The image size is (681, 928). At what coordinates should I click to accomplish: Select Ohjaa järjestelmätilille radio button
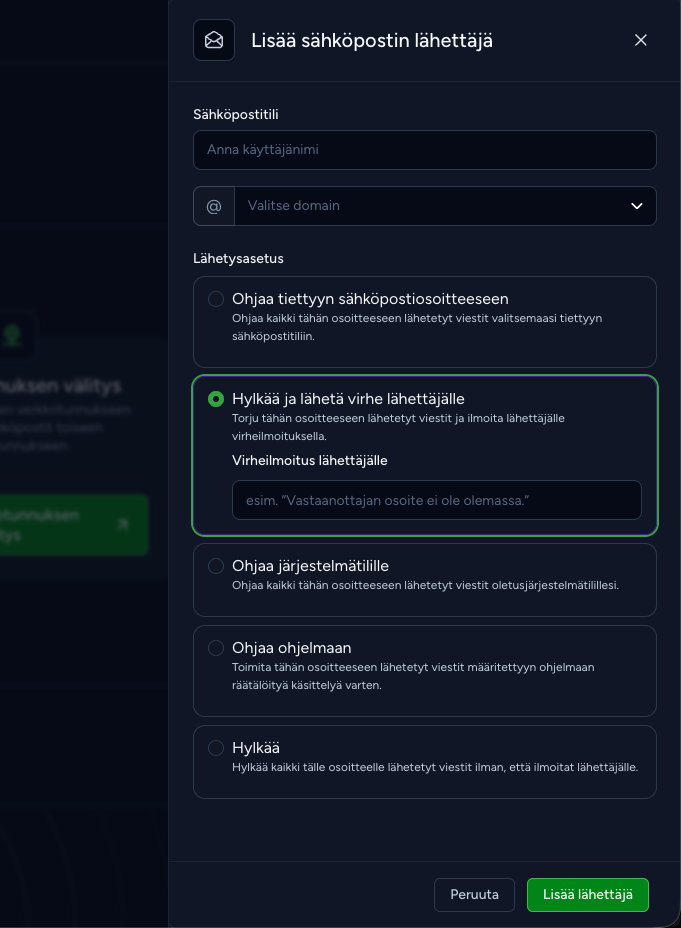(x=216, y=566)
